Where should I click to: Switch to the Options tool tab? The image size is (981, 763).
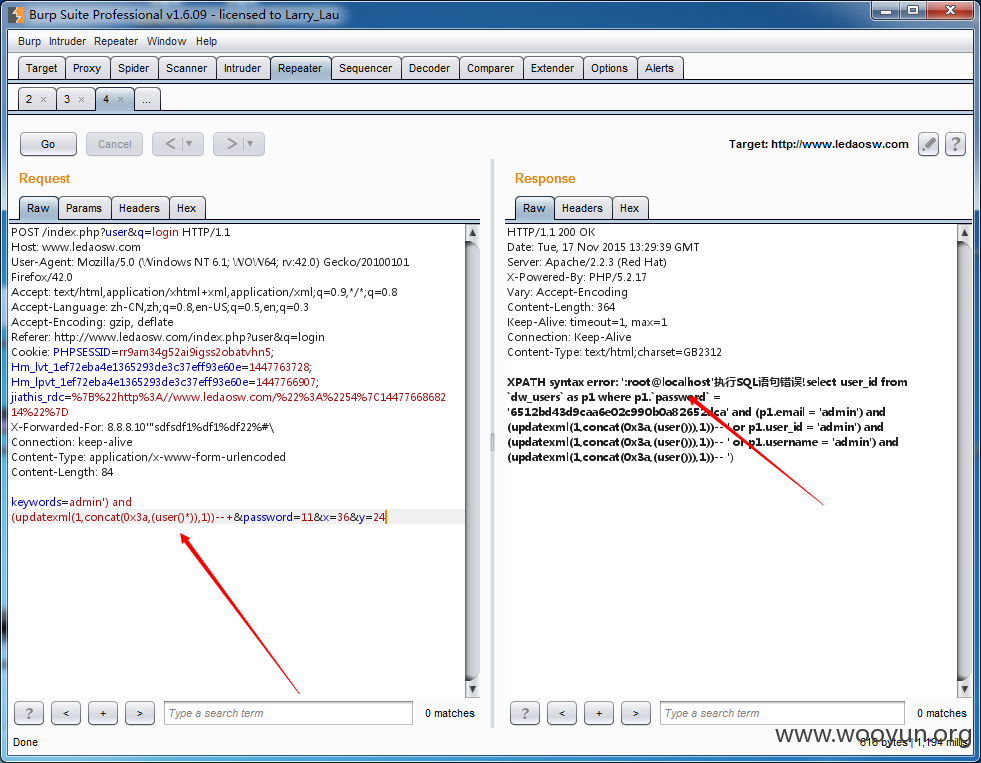click(609, 68)
